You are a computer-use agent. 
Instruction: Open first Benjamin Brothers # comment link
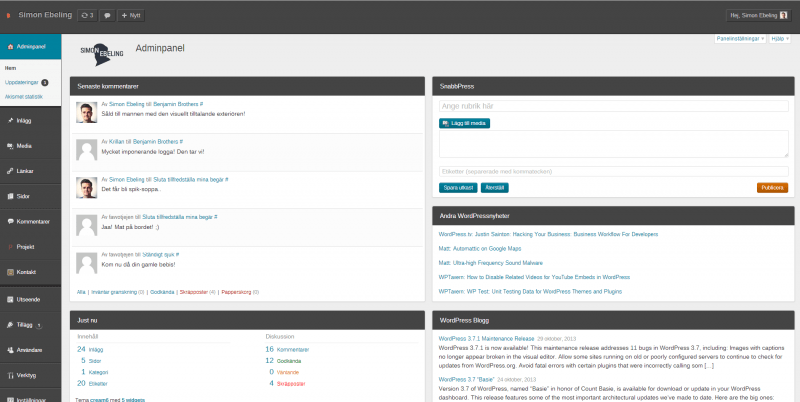tap(178, 104)
